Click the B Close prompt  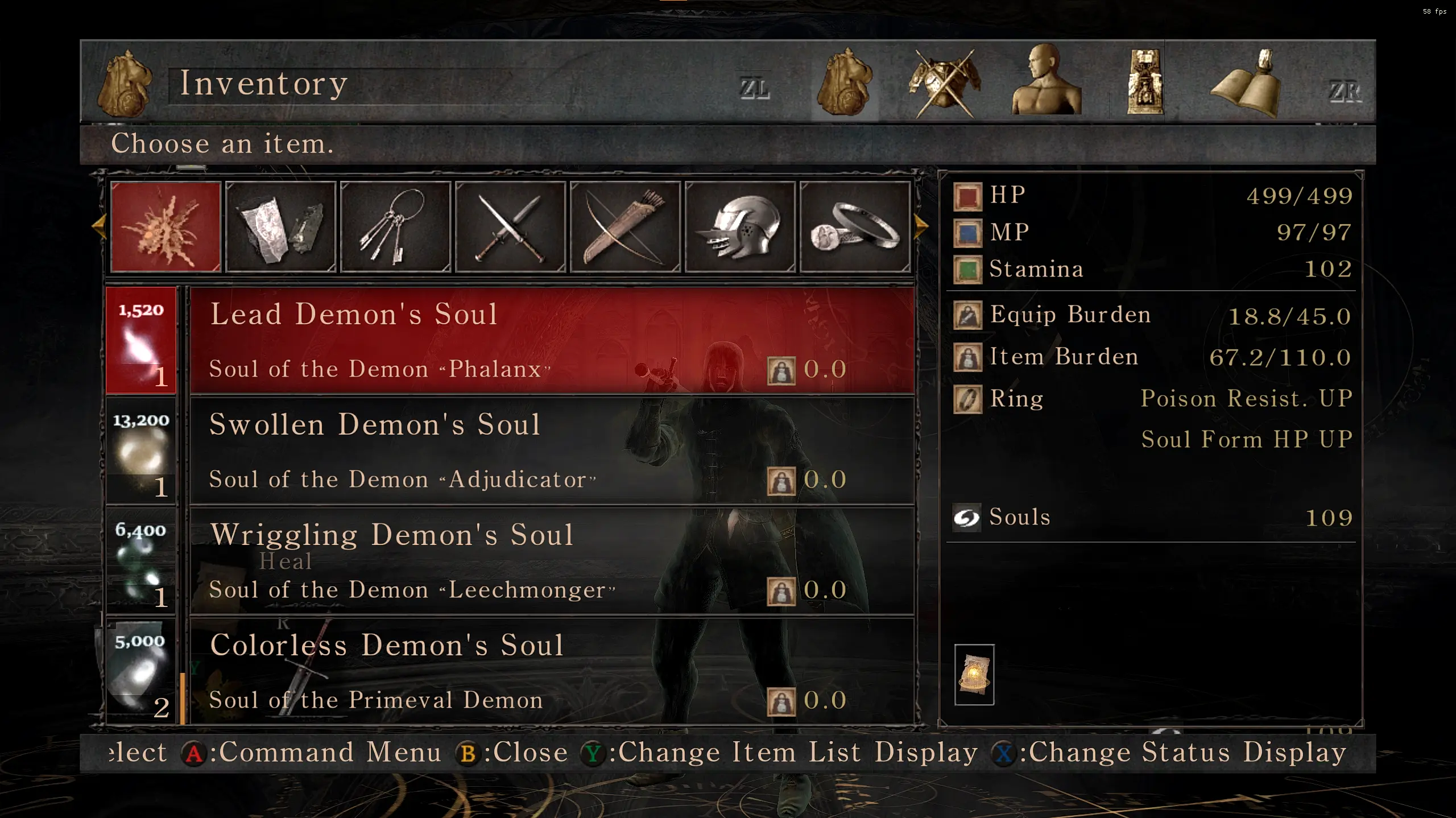512,753
